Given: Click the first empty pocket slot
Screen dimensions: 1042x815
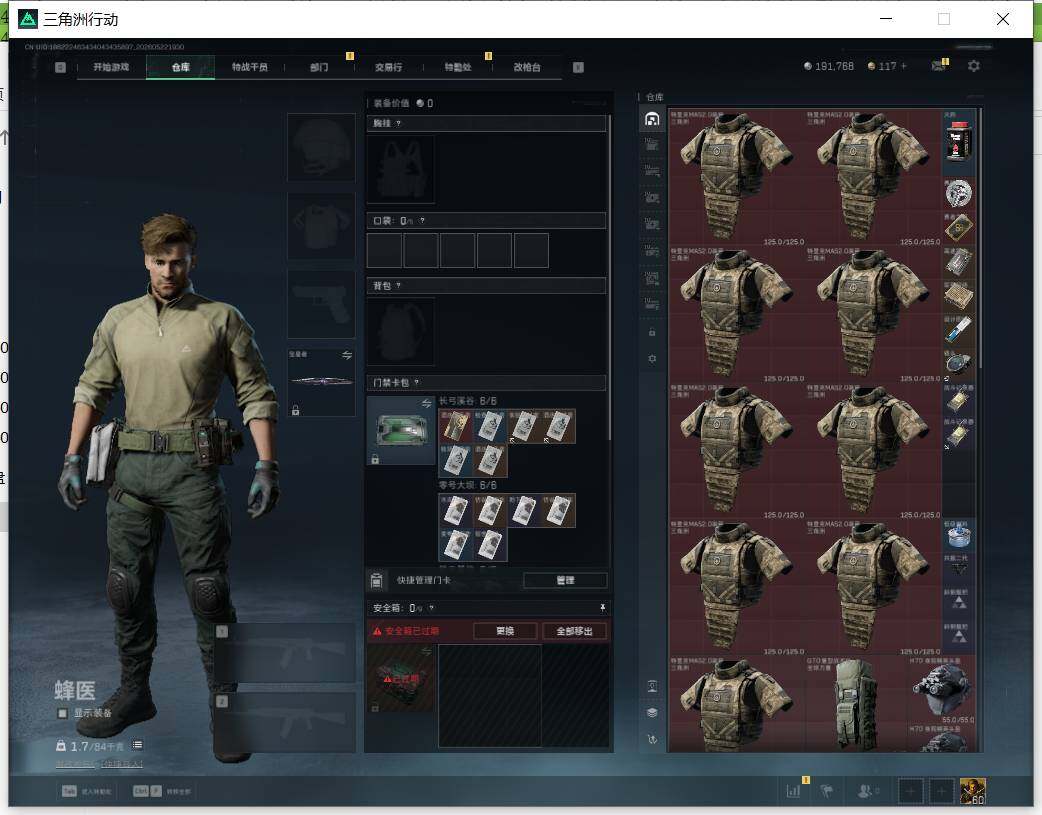Looking at the screenshot, I should pos(384,250).
